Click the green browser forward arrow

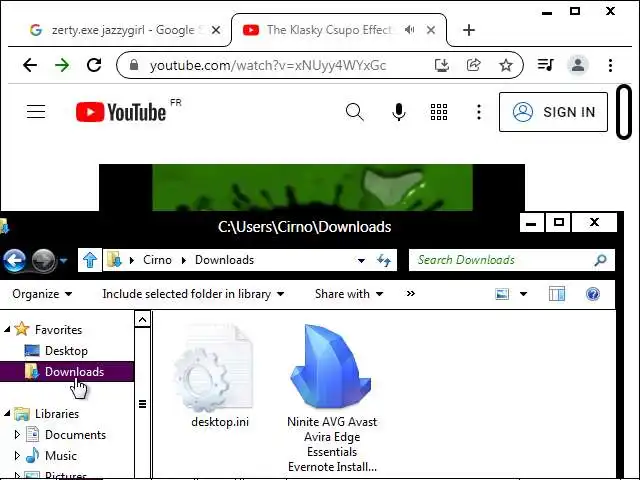62,65
